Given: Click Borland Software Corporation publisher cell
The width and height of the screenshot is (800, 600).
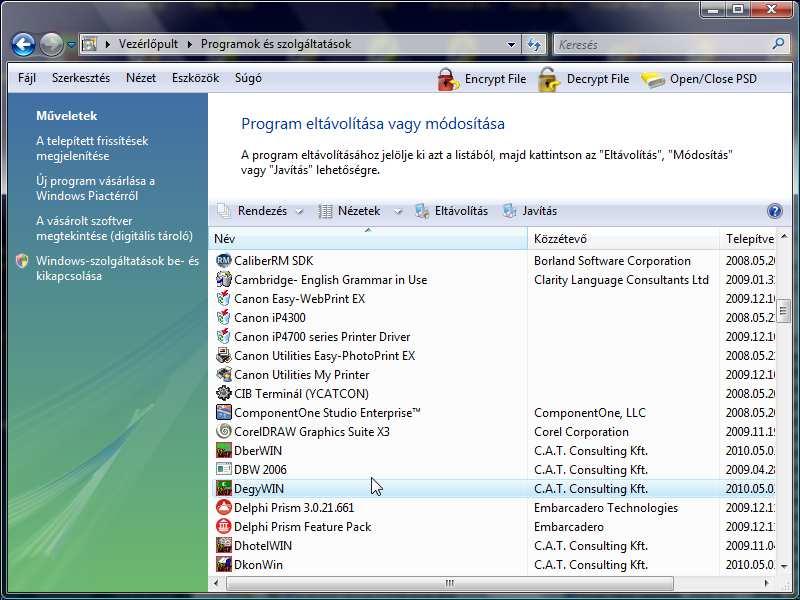Looking at the screenshot, I should pyautogui.click(x=612, y=261).
